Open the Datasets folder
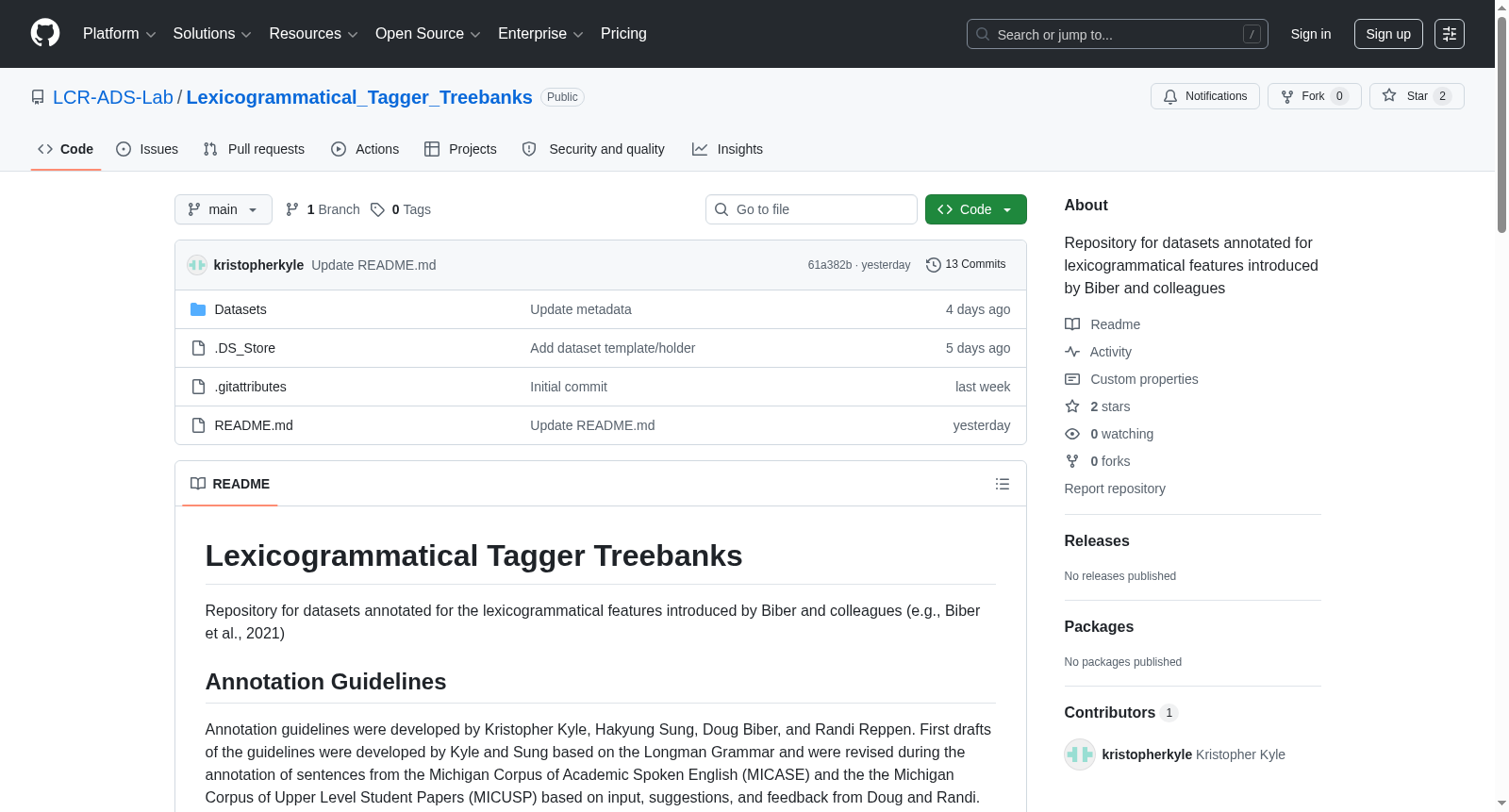 coord(240,309)
